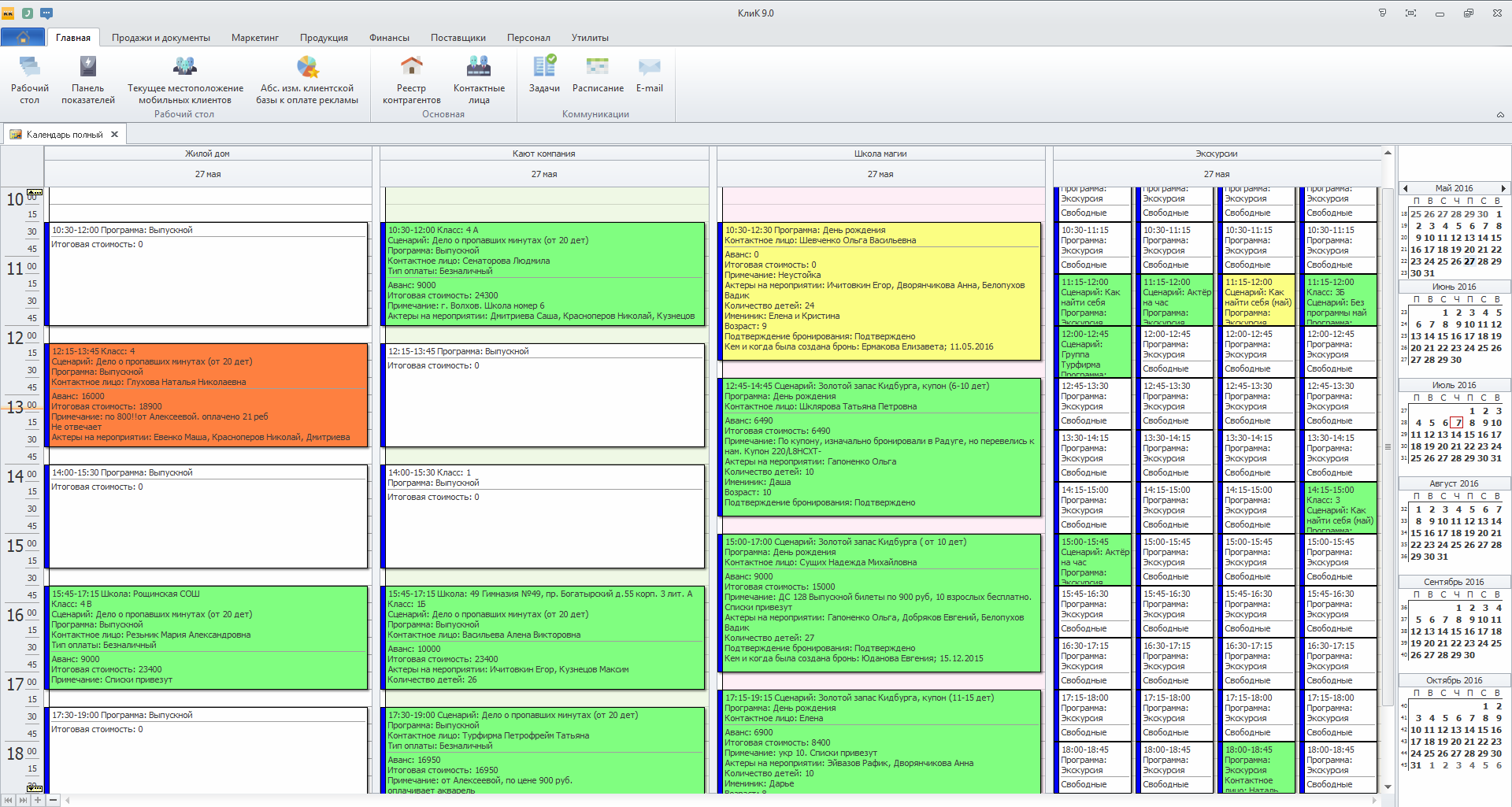Show Текущее местоположение мобильных клиентов
This screenshot has height=807, width=1512.
[x=185, y=80]
